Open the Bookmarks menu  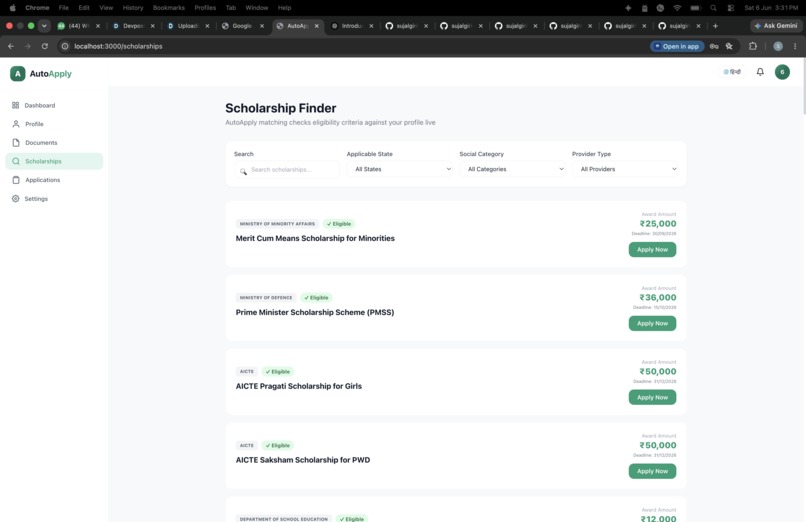[169, 8]
